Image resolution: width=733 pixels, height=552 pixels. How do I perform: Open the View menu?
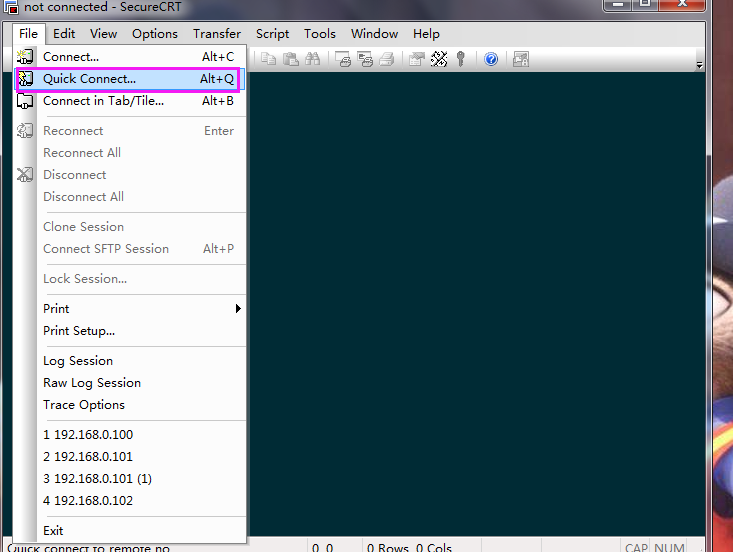pyautogui.click(x=103, y=34)
